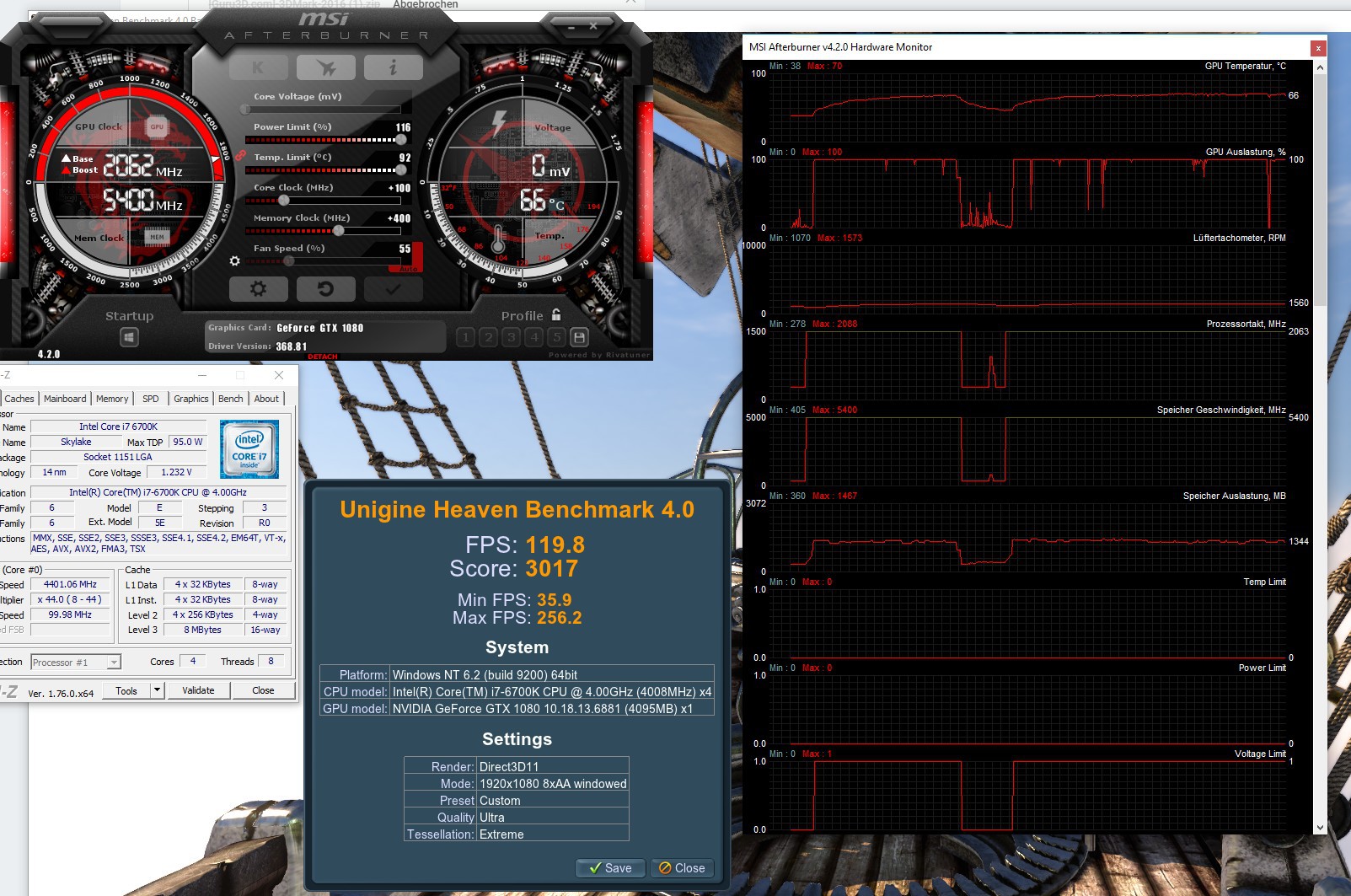Open the SPD tab in CPU-Z
The width and height of the screenshot is (1351, 896).
[x=151, y=399]
